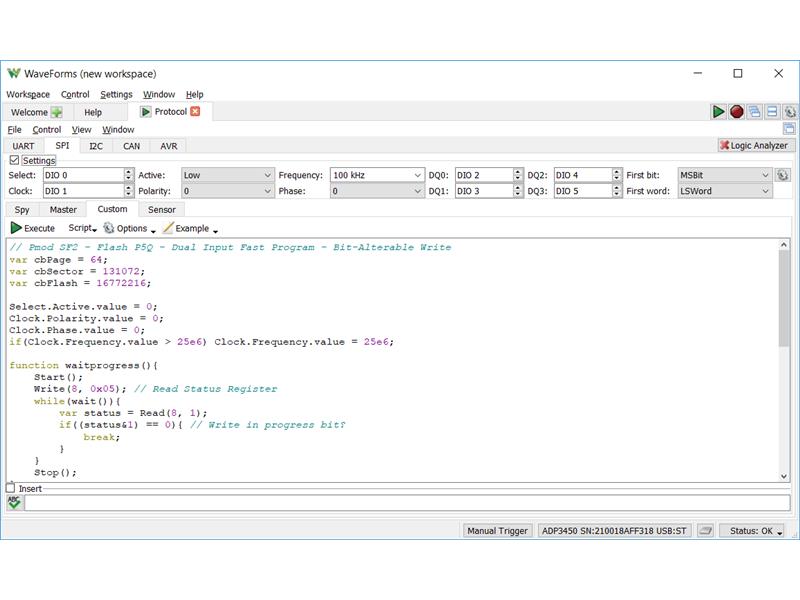Click the DQ3 stepper showing DIO 5

pos(588,191)
